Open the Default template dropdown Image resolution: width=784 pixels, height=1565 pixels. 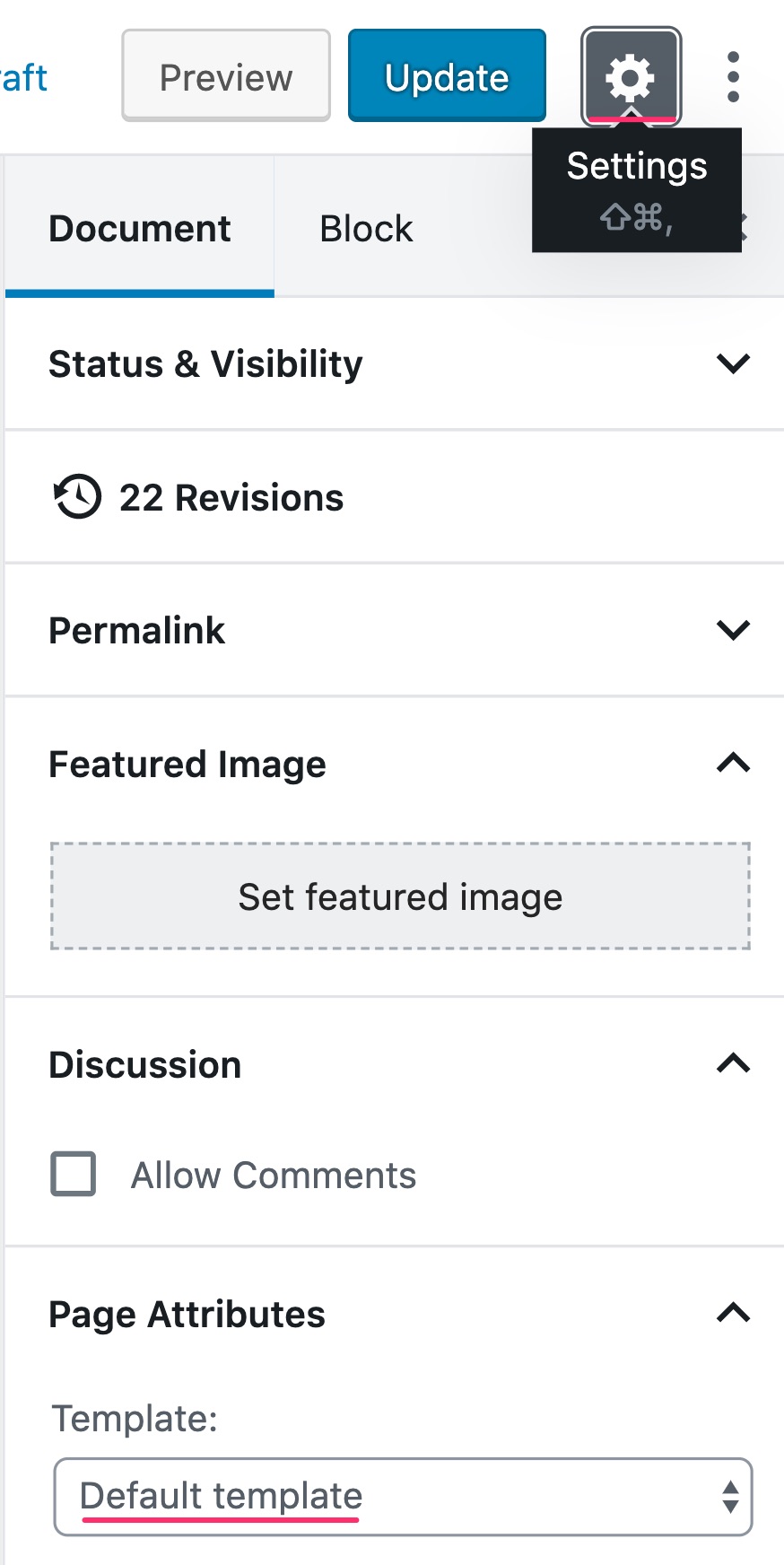point(403,1497)
